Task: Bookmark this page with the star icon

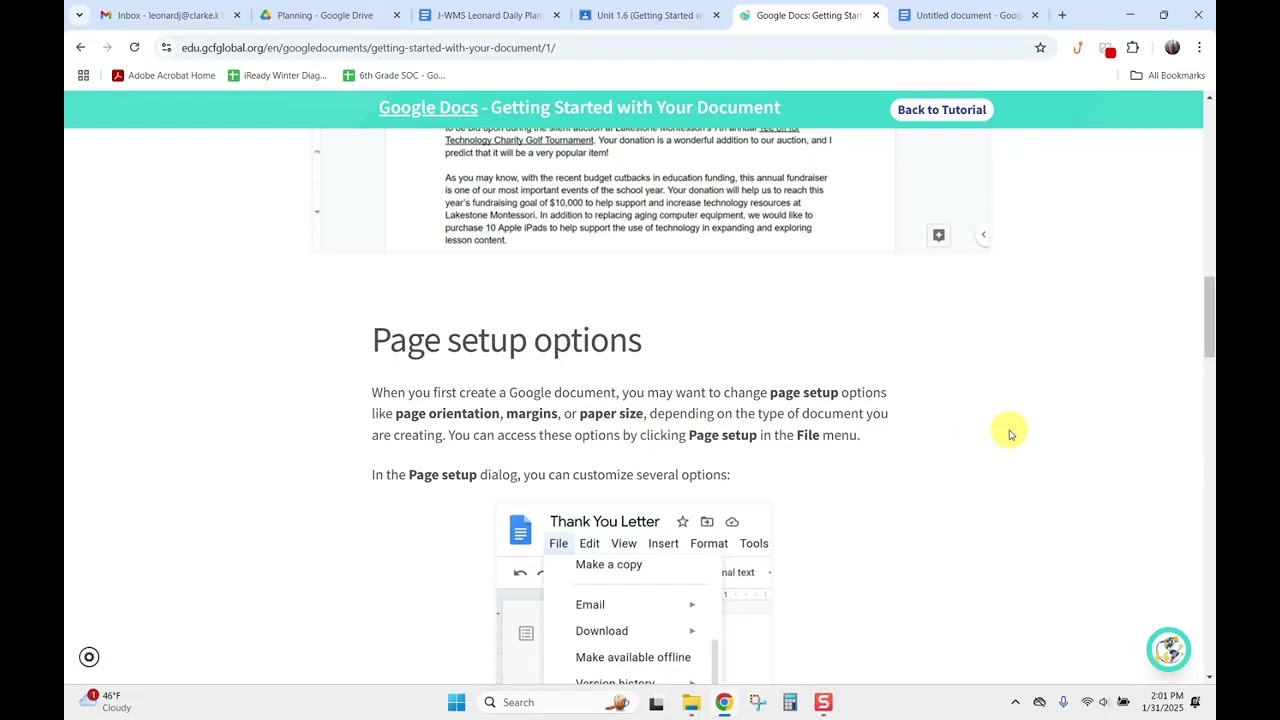Action: tap(1040, 47)
